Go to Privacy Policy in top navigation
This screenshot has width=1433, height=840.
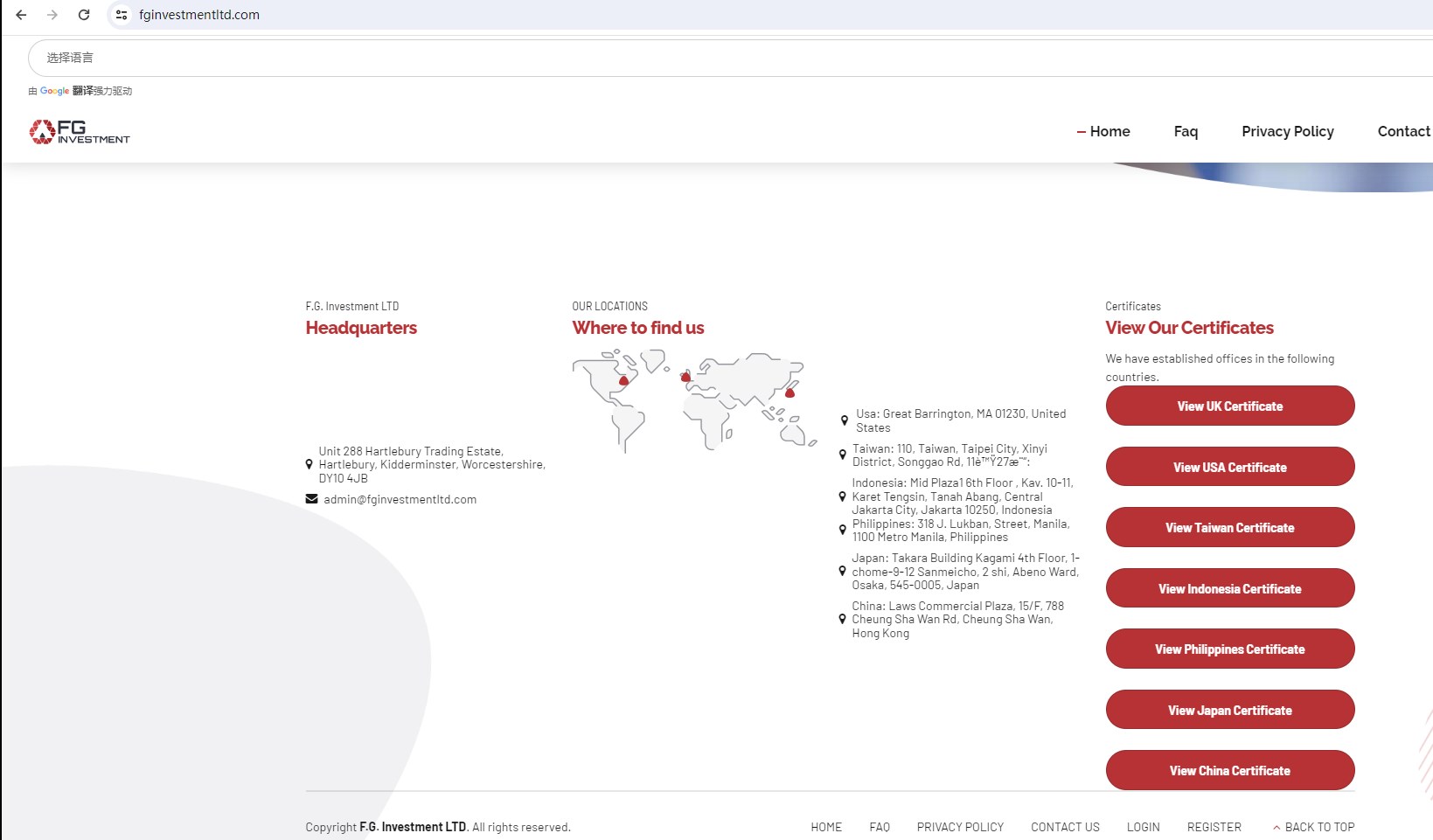1287,132
